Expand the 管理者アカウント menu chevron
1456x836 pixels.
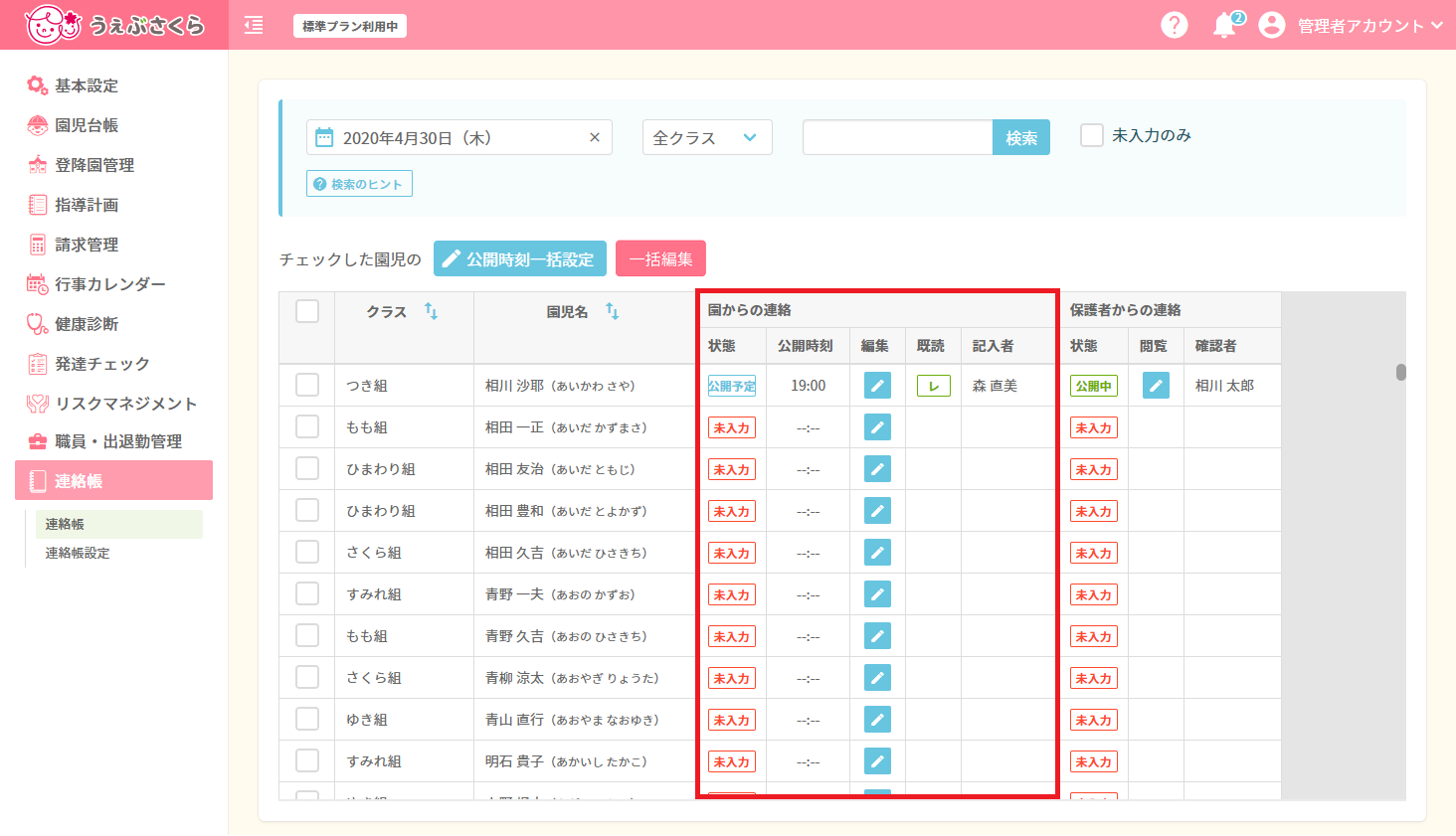pyautogui.click(x=1437, y=26)
